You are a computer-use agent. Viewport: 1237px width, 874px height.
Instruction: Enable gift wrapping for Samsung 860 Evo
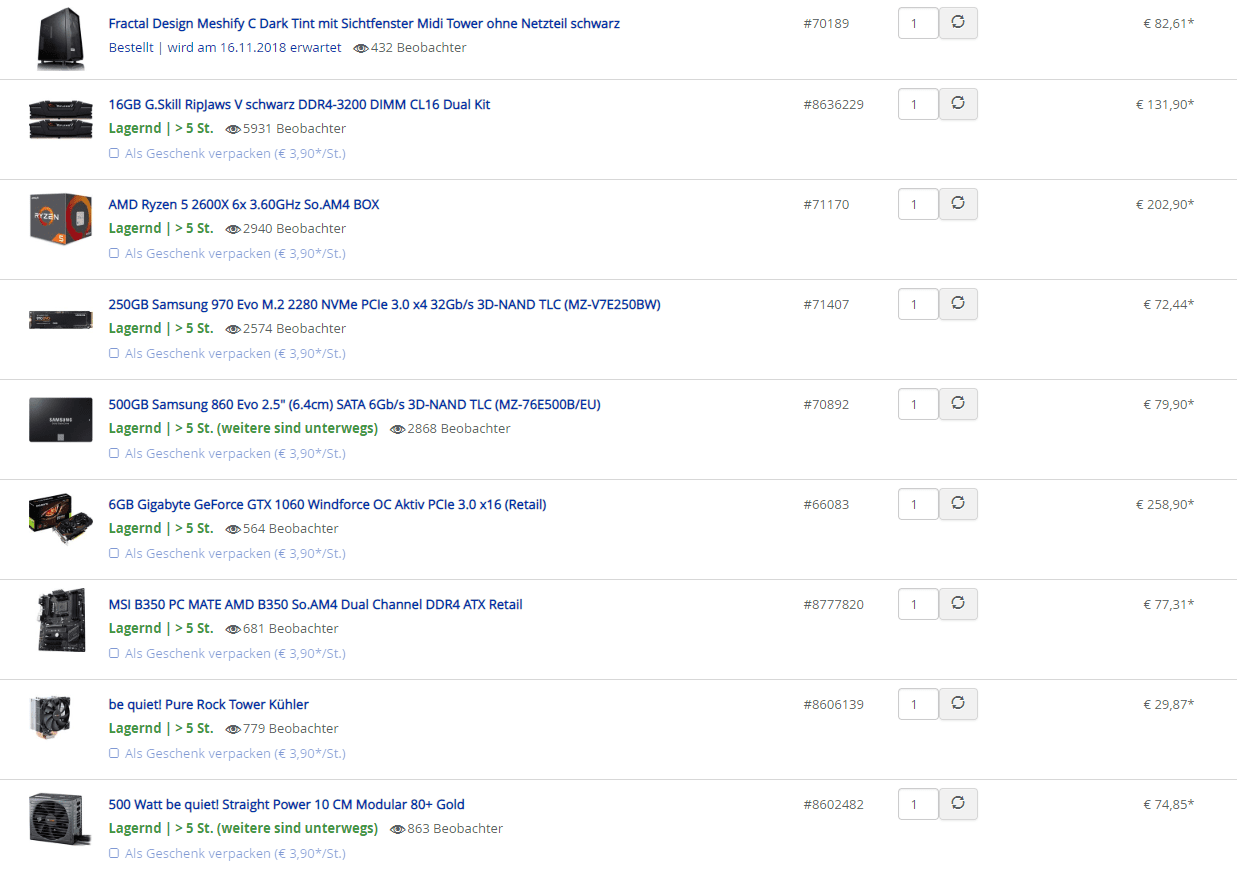click(x=114, y=453)
